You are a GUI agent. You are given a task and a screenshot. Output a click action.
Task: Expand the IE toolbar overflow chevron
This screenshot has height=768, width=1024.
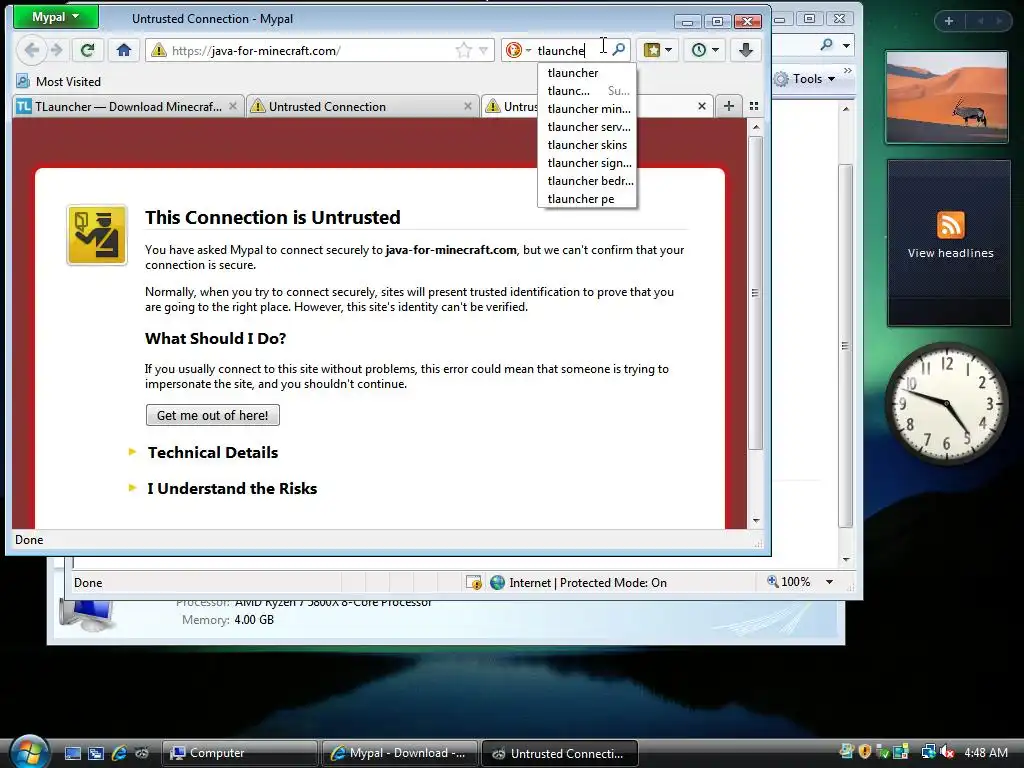pos(847,71)
